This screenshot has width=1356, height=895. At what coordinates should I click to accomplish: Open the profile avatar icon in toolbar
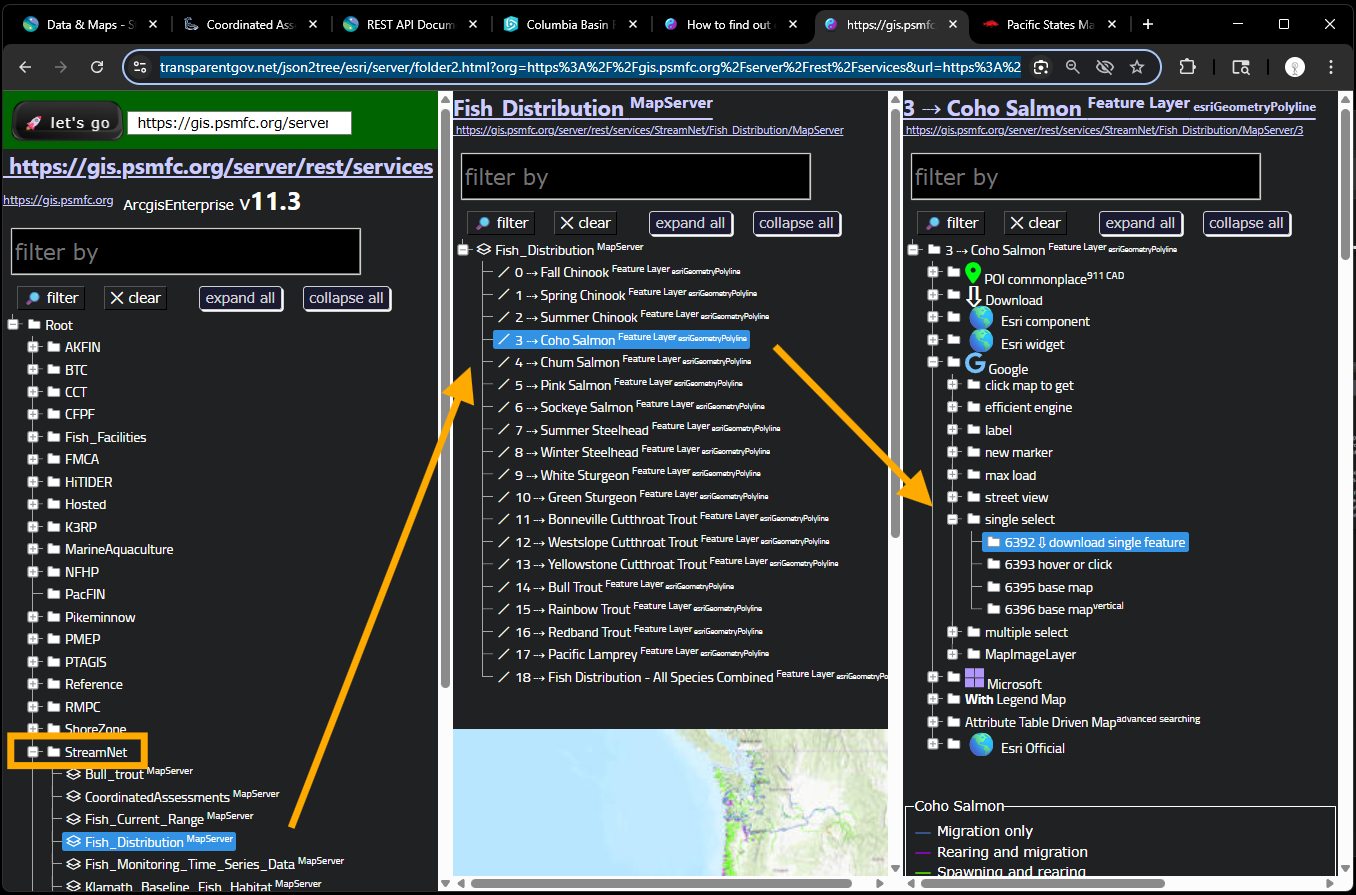pos(1295,67)
